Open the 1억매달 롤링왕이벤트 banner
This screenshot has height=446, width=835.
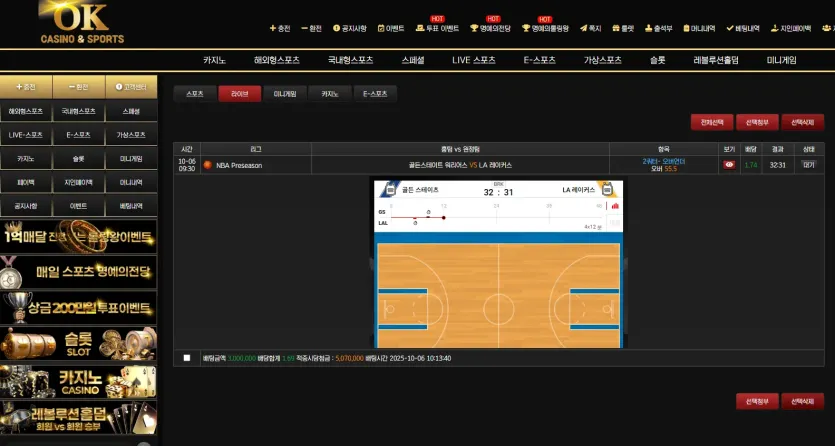point(78,236)
